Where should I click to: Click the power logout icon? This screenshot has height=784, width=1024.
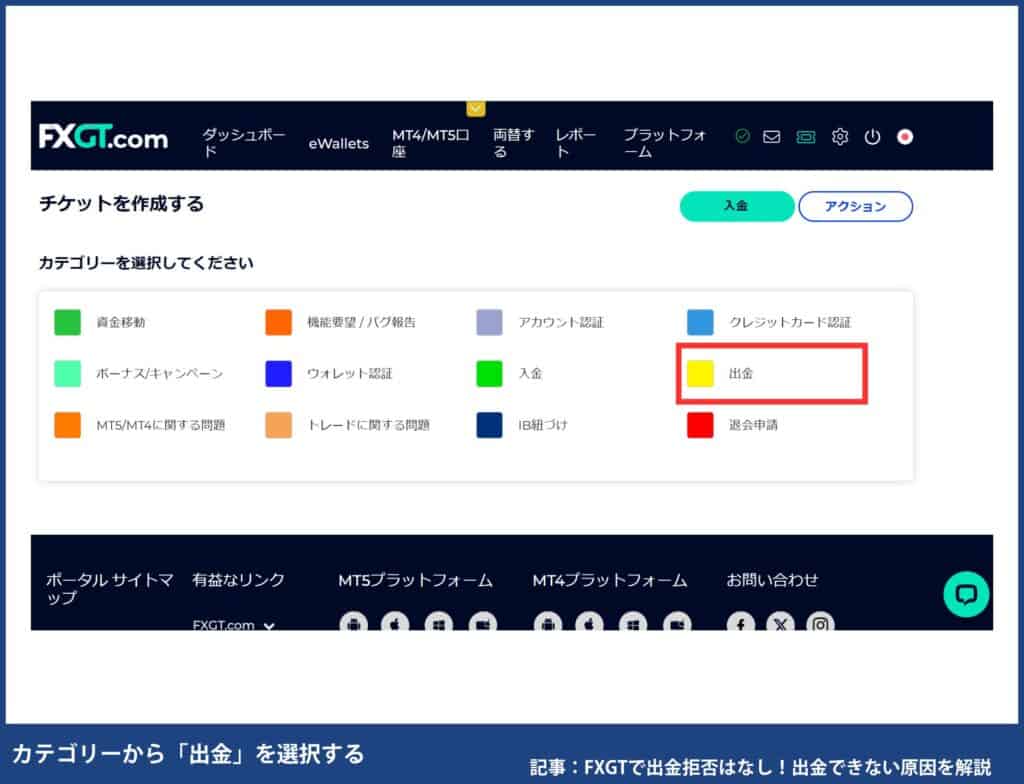pyautogui.click(x=872, y=137)
